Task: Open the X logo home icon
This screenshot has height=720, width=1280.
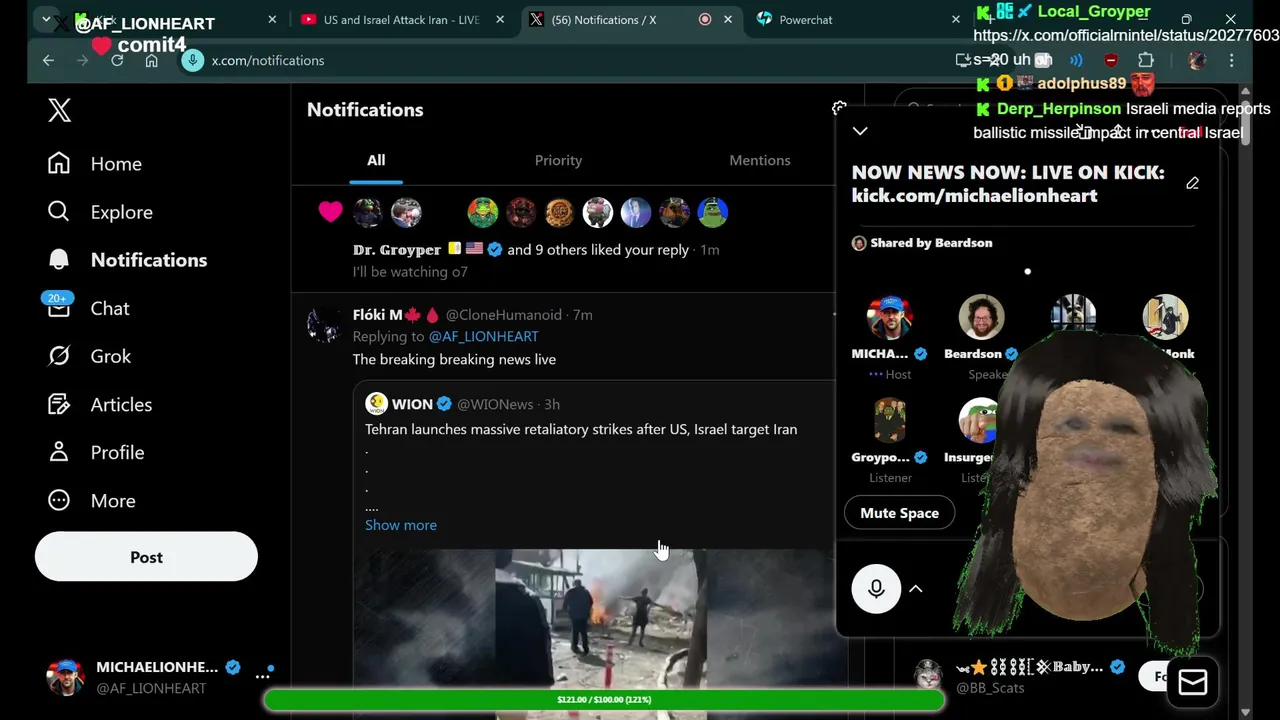Action: click(x=59, y=110)
